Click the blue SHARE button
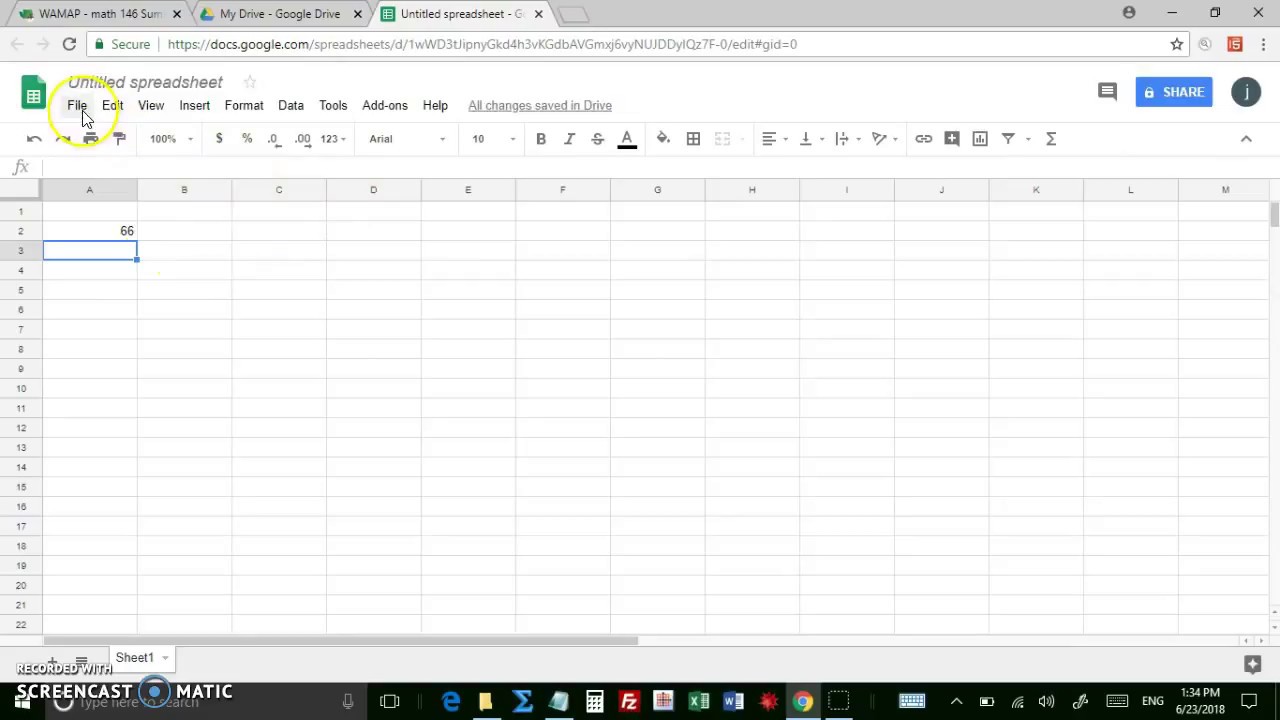Image resolution: width=1280 pixels, height=720 pixels. [1174, 92]
